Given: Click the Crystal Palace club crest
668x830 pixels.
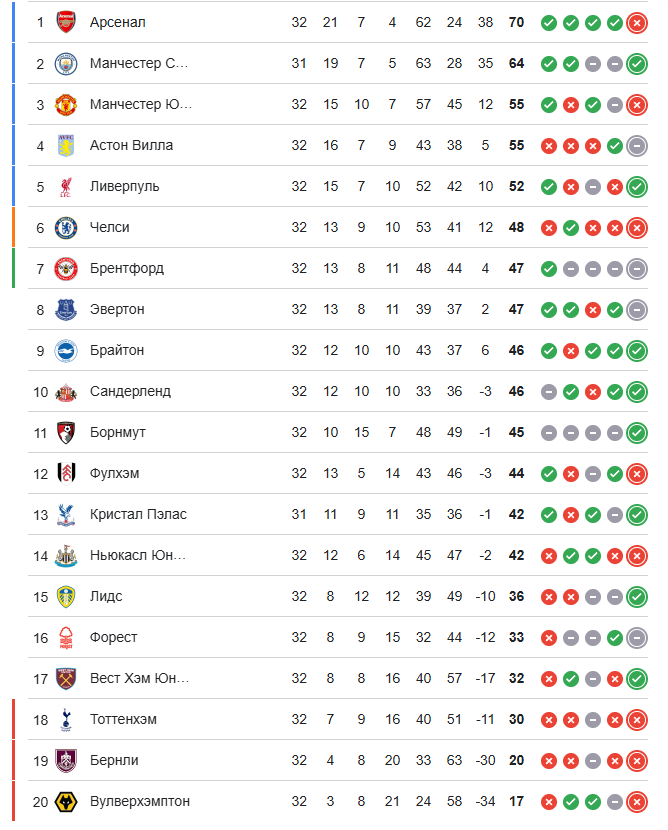Looking at the screenshot, I should click(66, 514).
